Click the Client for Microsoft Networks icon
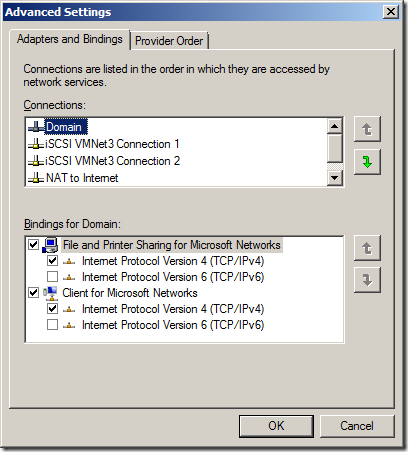The height and width of the screenshot is (452, 408). pos(50,293)
